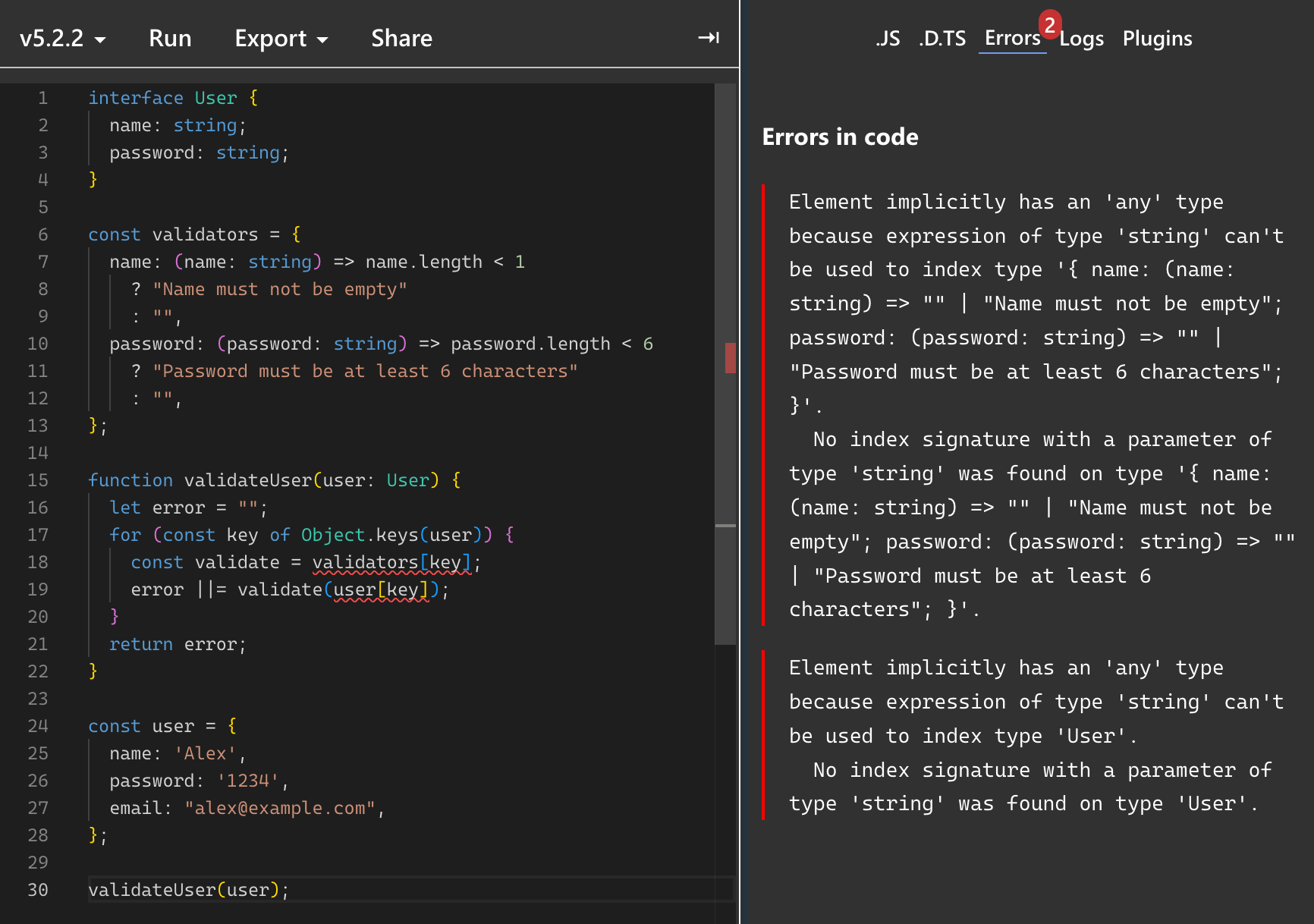1314x924 pixels.
Task: Switch to the .JS tab
Action: (888, 39)
